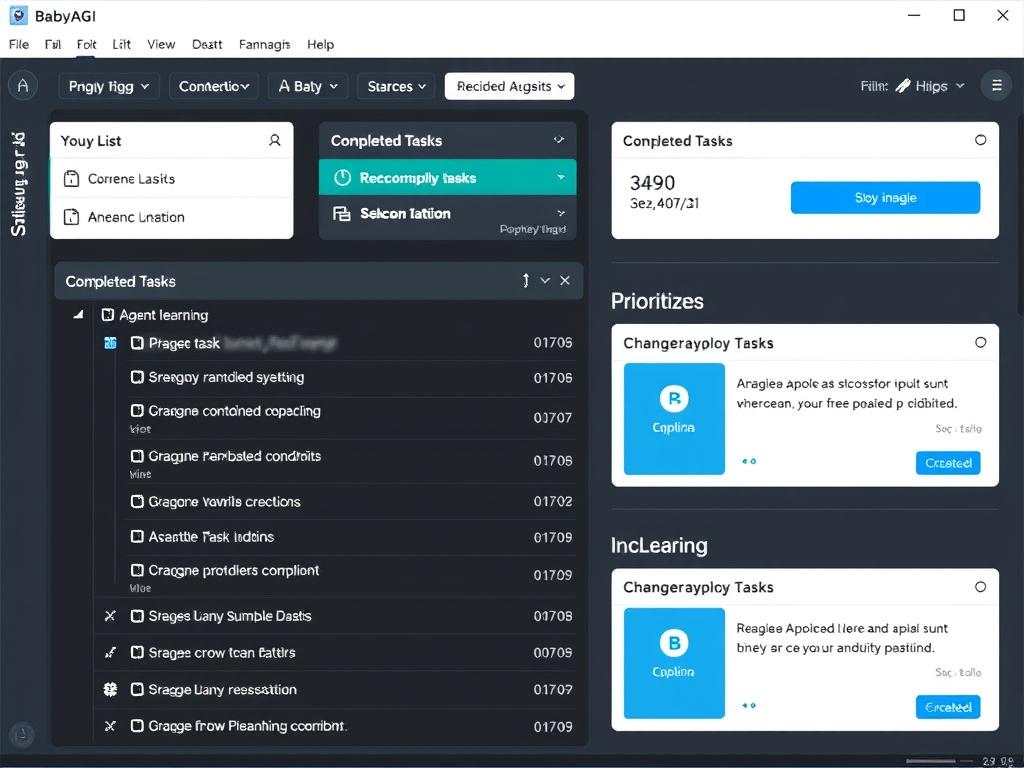The width and height of the screenshot is (1024, 768).
Task: Click Createel button in IncLearing card
Action: click(948, 707)
